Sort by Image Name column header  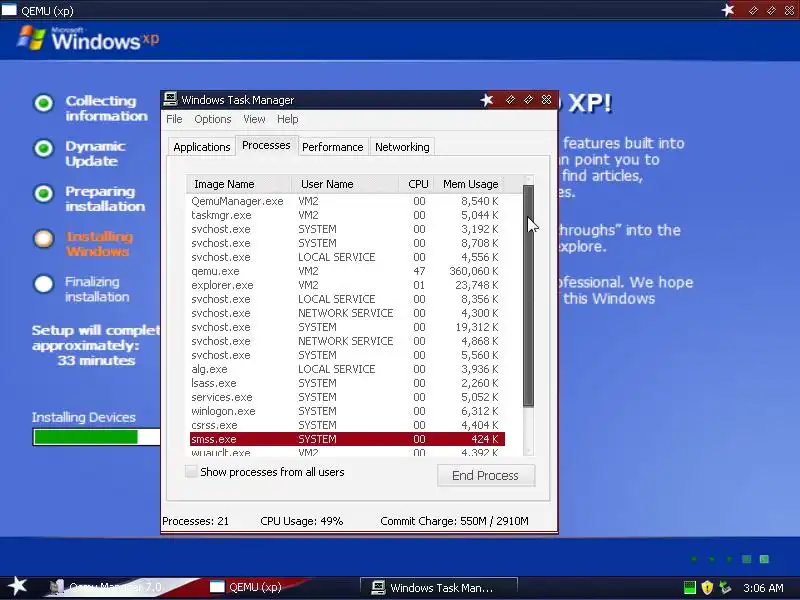(239, 184)
